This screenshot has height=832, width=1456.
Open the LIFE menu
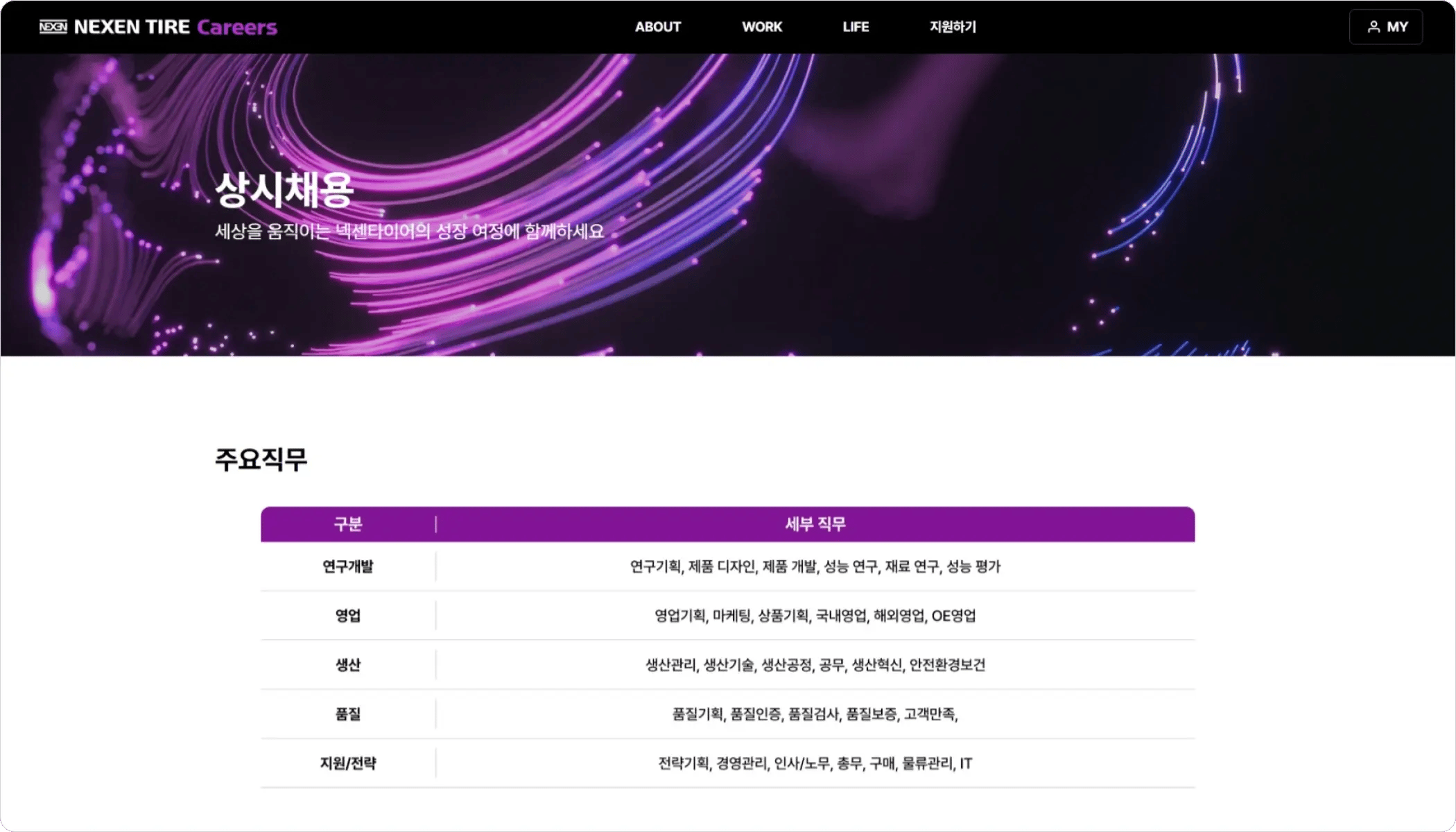pyautogui.click(x=855, y=27)
